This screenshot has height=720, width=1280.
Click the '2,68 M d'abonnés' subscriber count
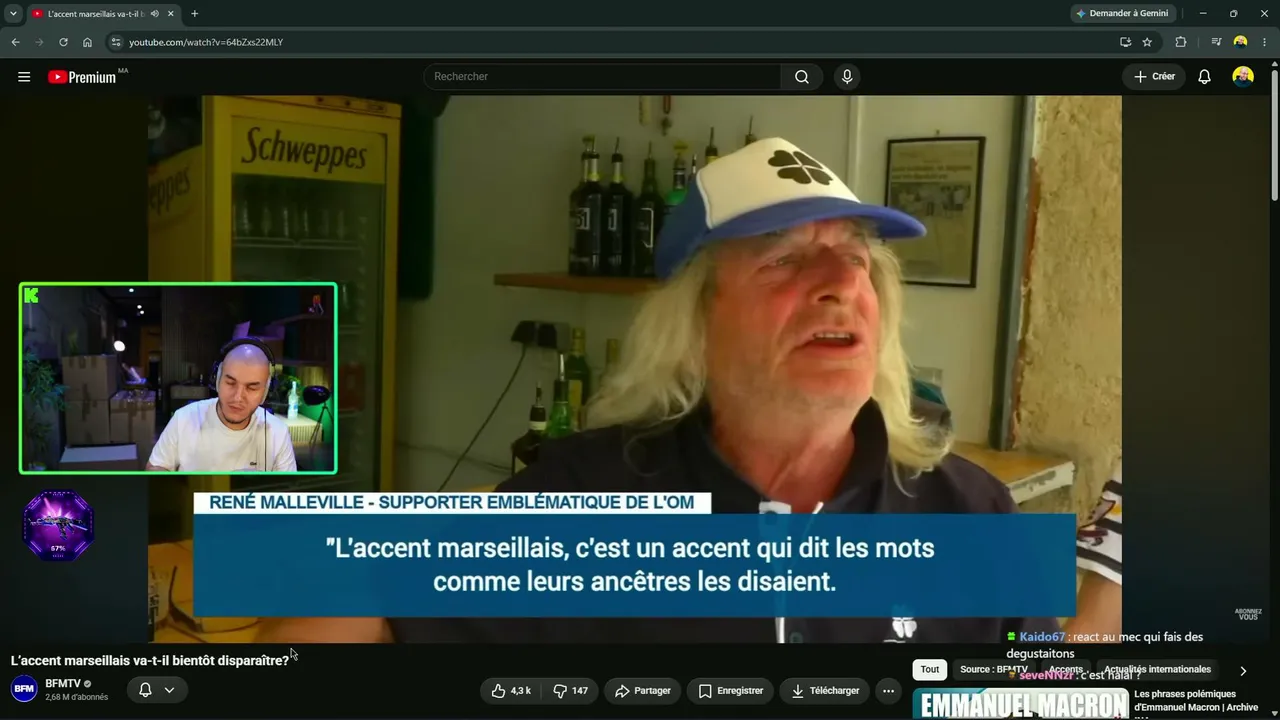(x=76, y=697)
